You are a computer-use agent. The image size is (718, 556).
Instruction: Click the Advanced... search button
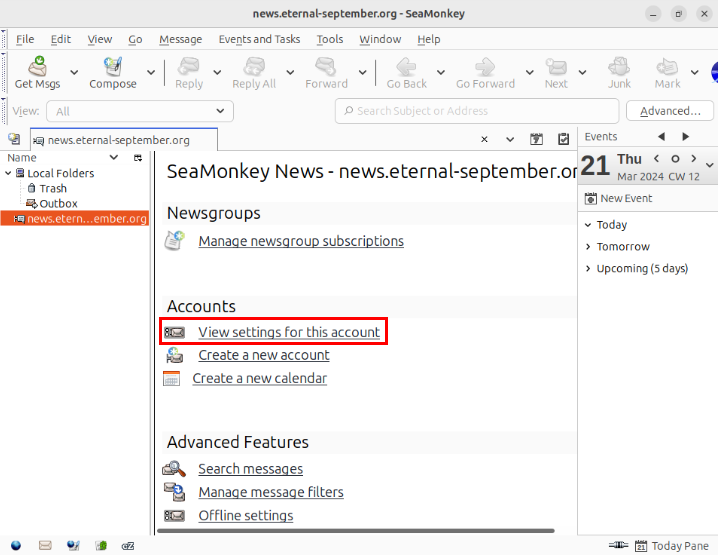pos(670,111)
